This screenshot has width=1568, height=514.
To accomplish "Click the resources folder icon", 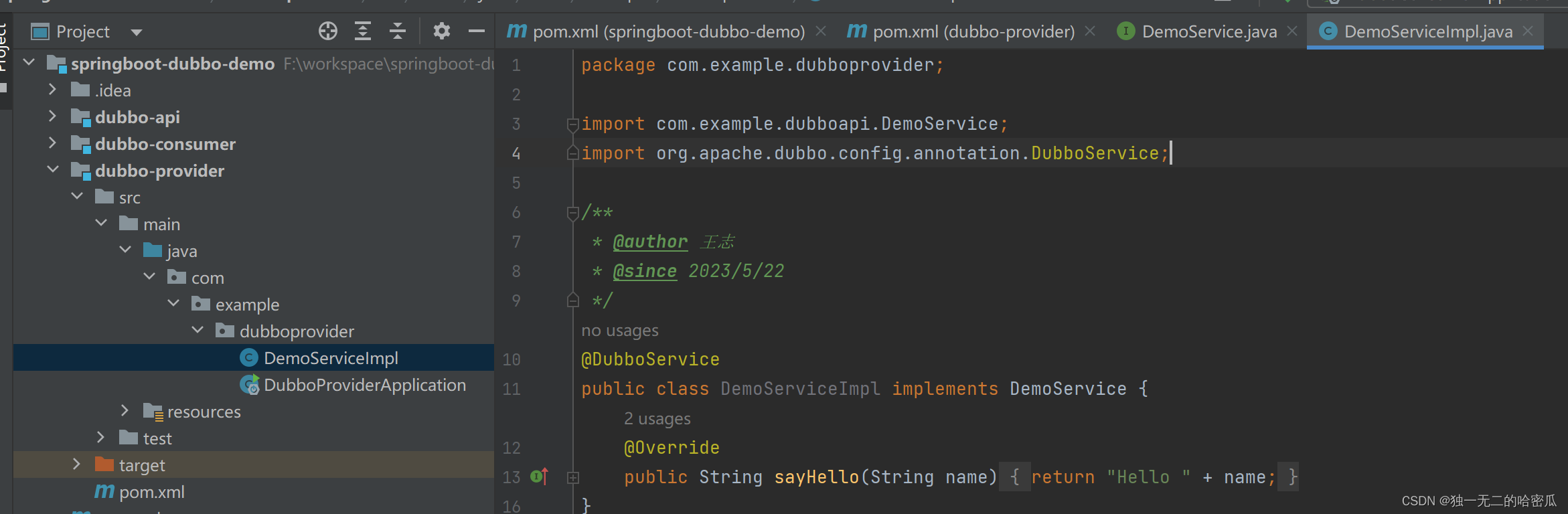I will pos(153,412).
